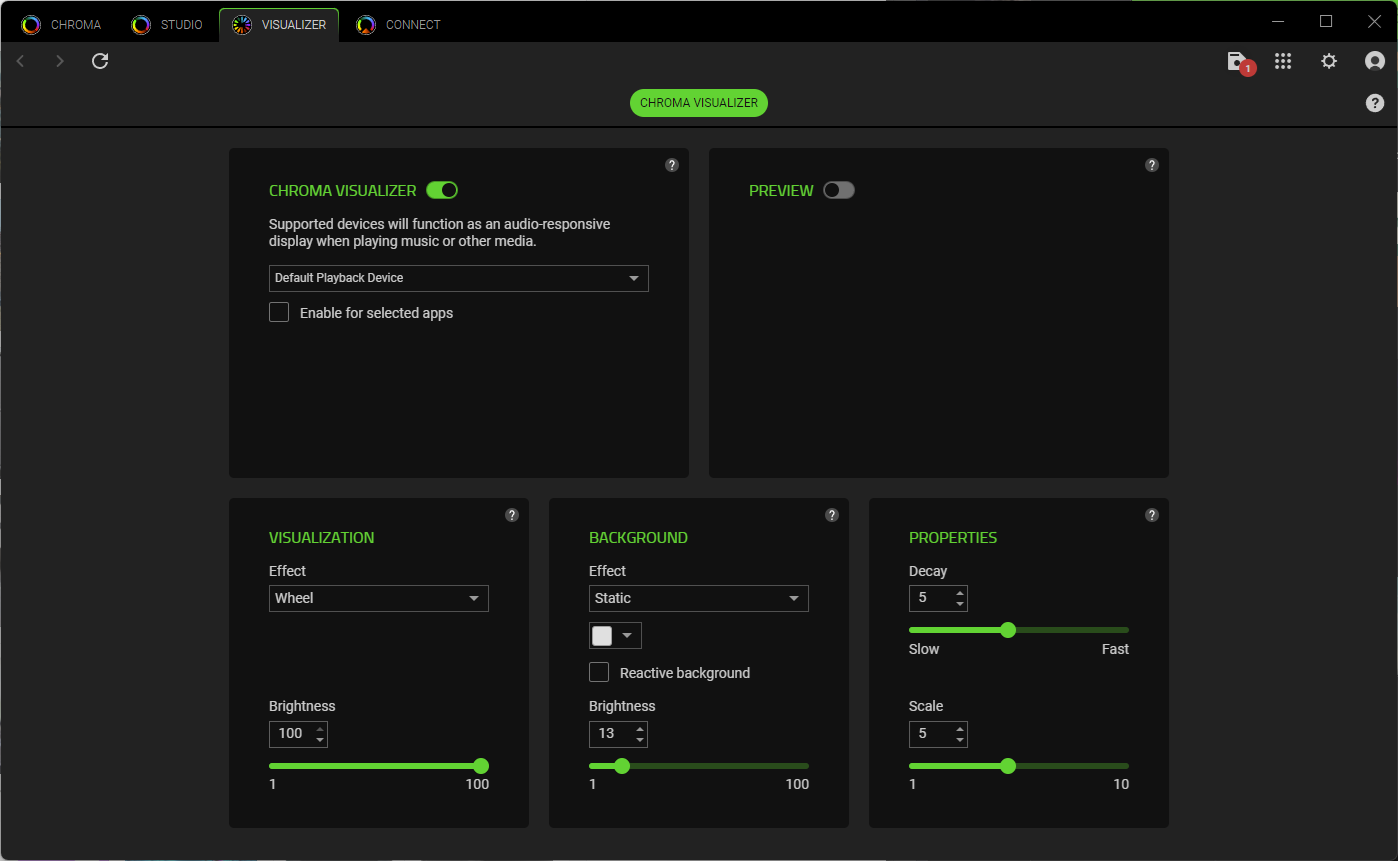Open the Default Playback Device dropdown
Image resolution: width=1398 pixels, height=861 pixels.
459,278
